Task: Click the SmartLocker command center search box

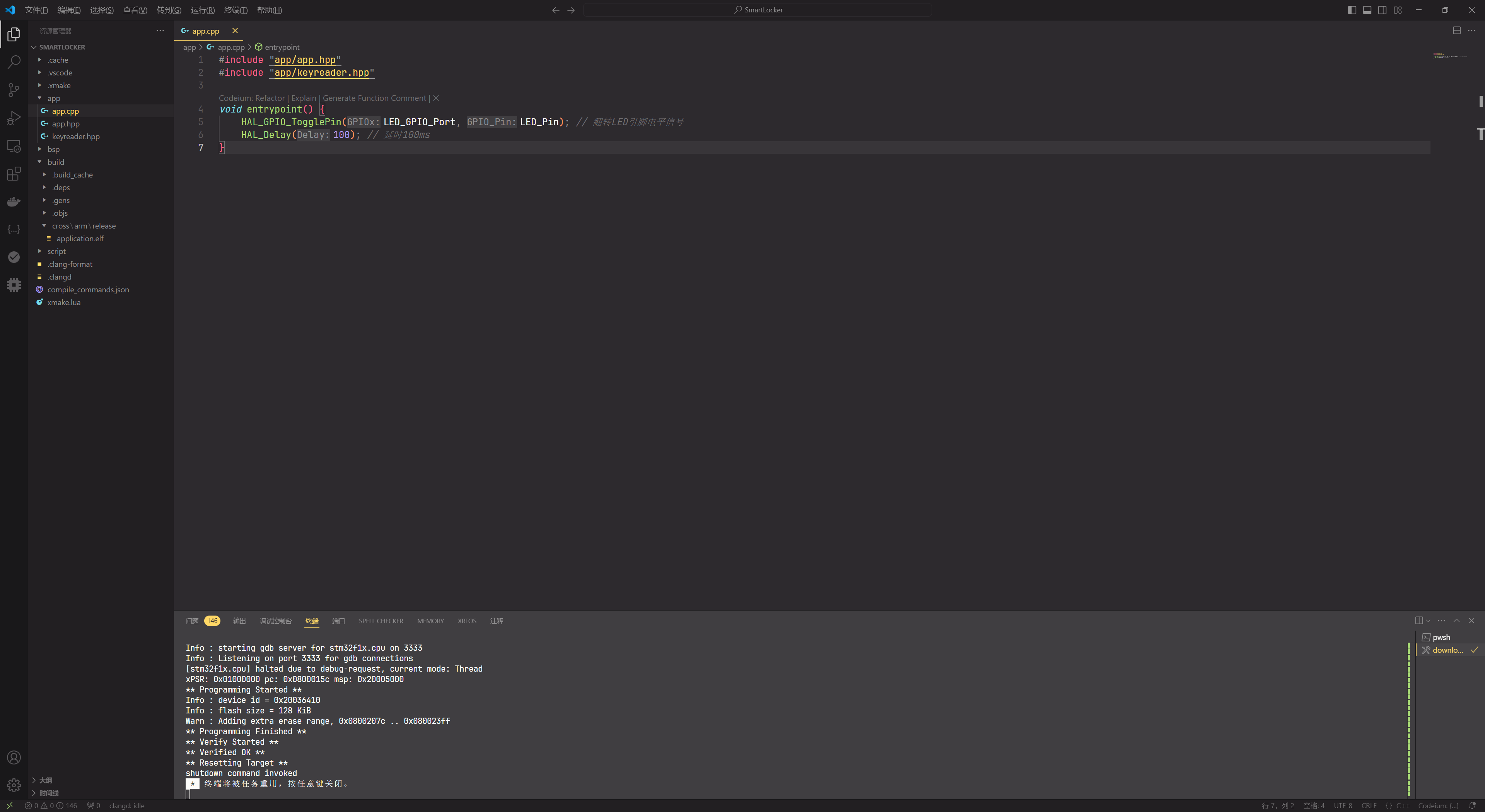Action: (x=758, y=10)
